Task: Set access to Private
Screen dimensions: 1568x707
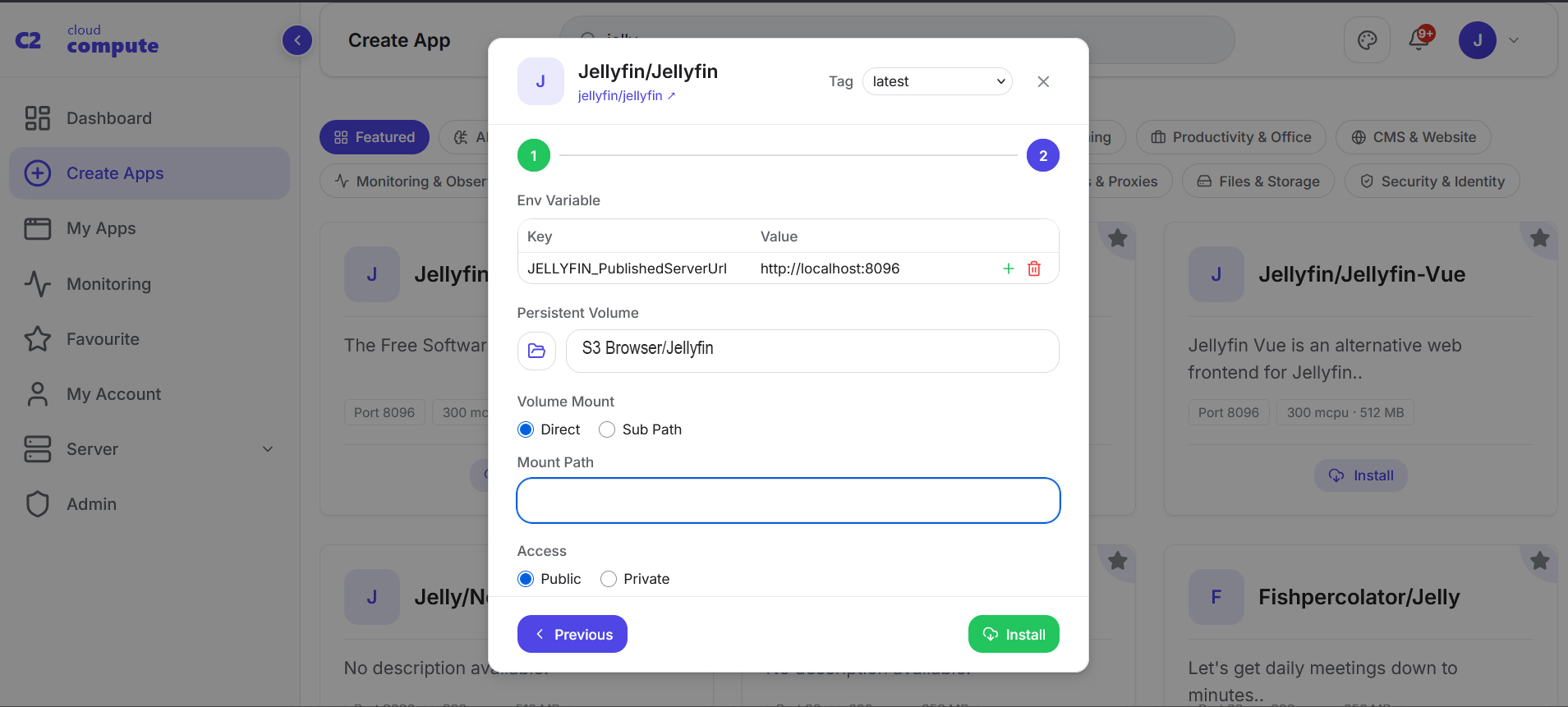Action: click(x=609, y=579)
